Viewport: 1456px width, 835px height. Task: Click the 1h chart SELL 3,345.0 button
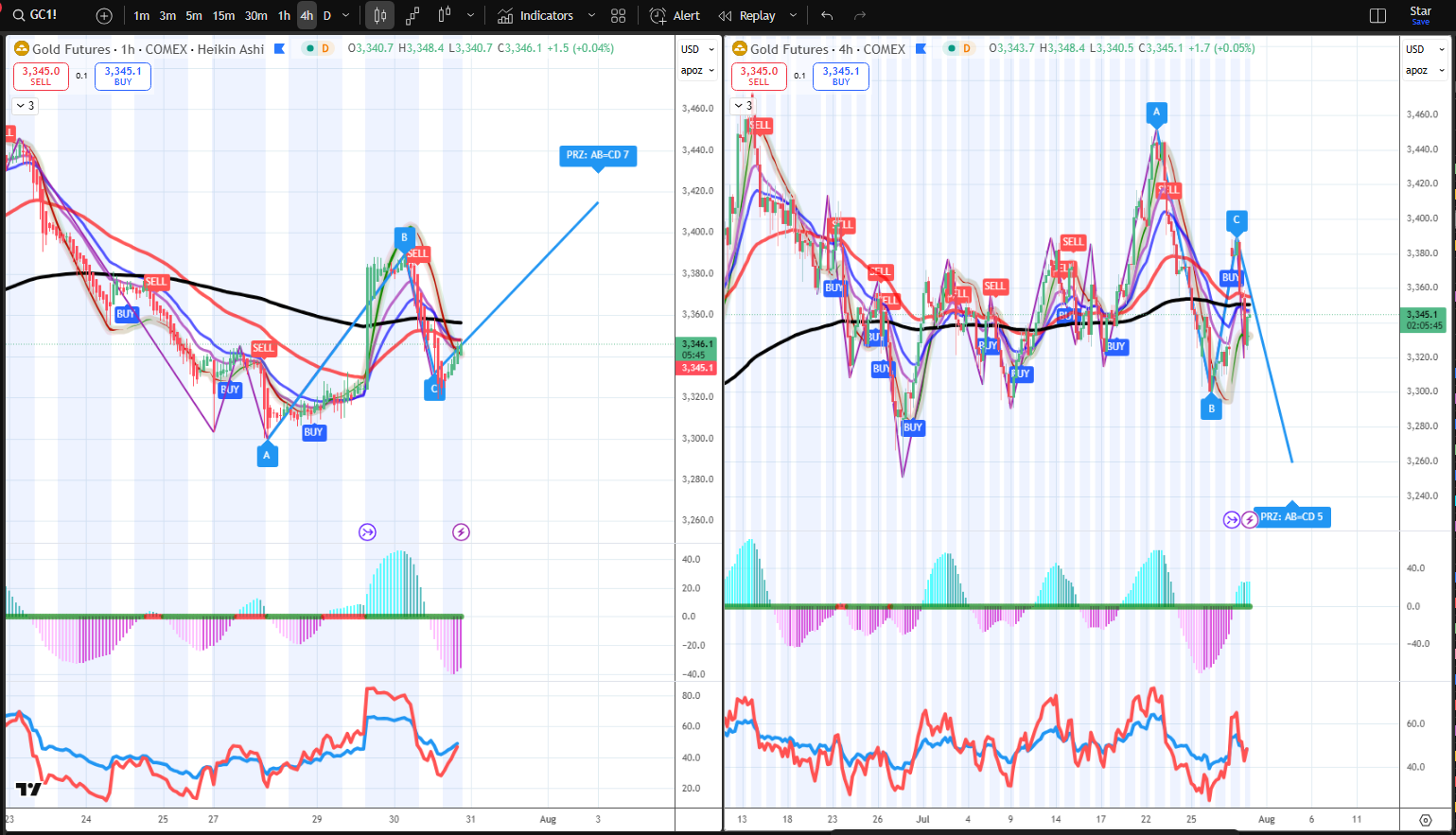coord(41,76)
